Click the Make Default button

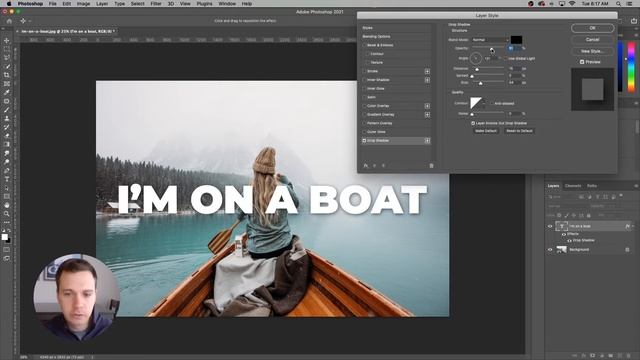coord(486,131)
